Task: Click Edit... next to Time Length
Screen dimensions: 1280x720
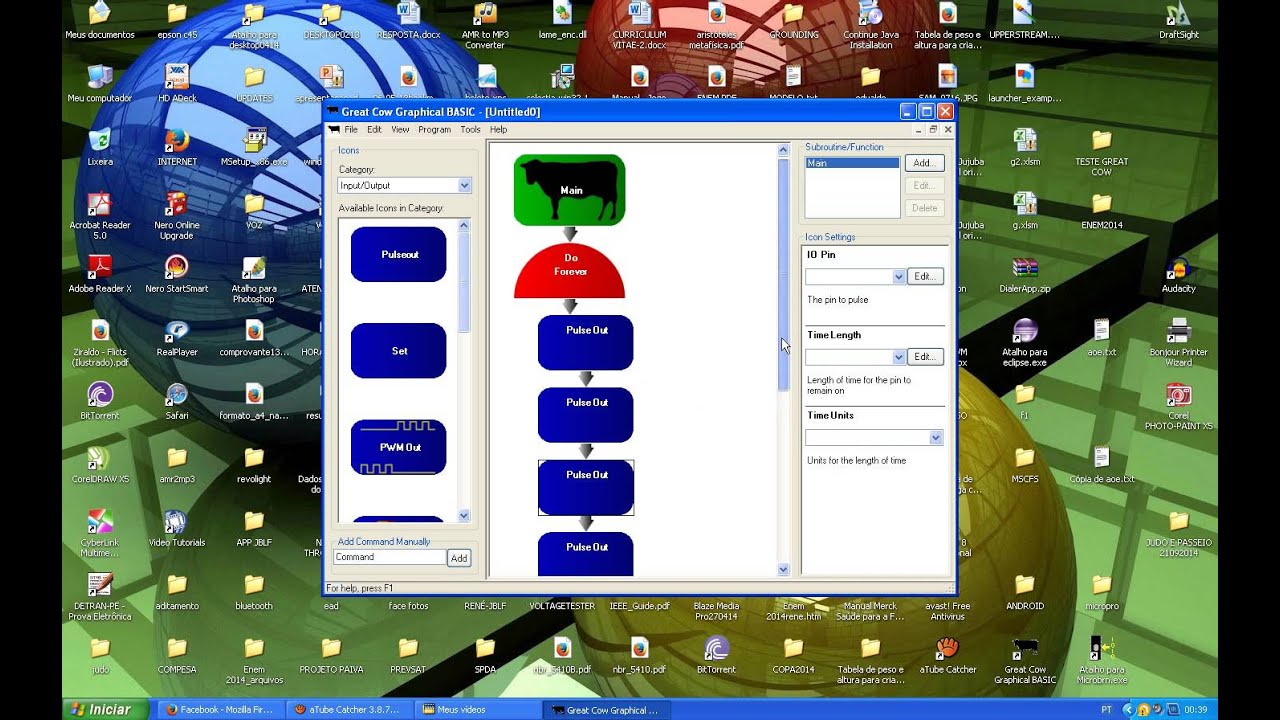Action: [x=925, y=357]
